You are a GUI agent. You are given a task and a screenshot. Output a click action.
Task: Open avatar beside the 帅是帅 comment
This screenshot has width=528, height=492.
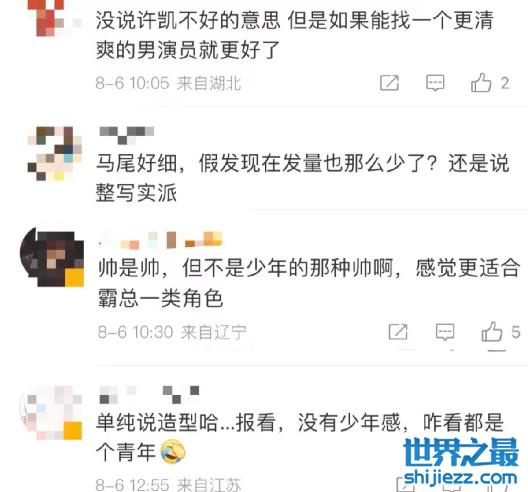pos(52,257)
